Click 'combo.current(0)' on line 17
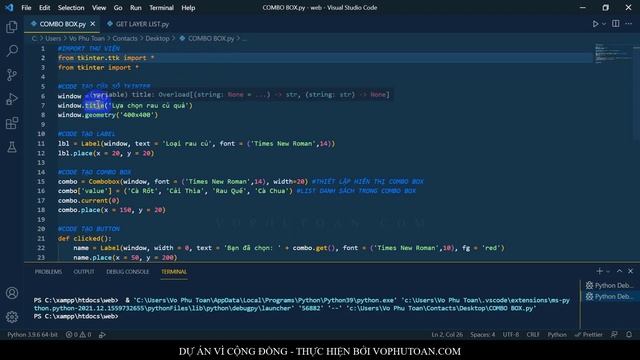The height and width of the screenshot is (360, 640). [89, 200]
